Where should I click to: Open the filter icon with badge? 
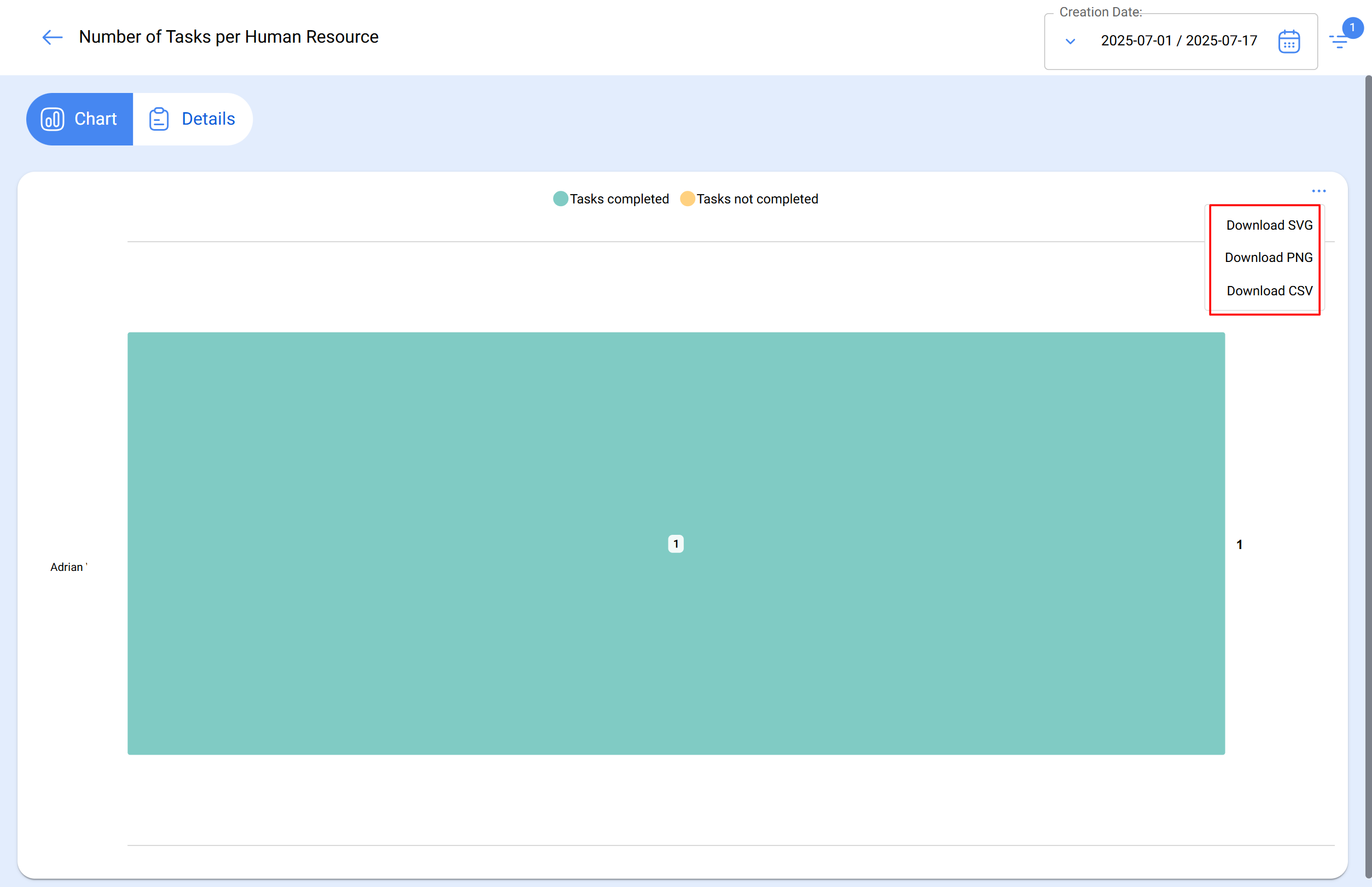[x=1338, y=42]
